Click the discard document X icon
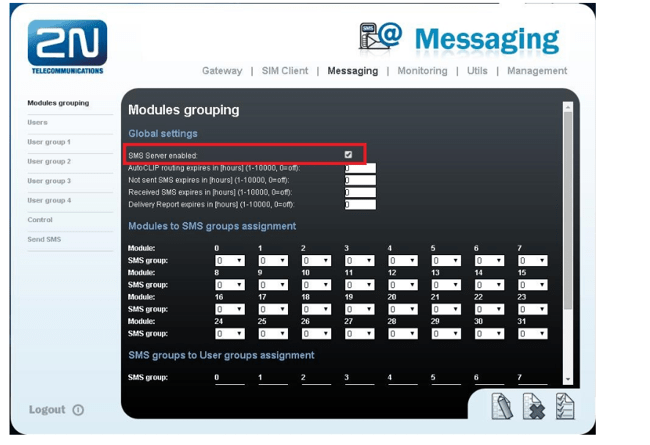The image size is (650, 445). [x=534, y=406]
